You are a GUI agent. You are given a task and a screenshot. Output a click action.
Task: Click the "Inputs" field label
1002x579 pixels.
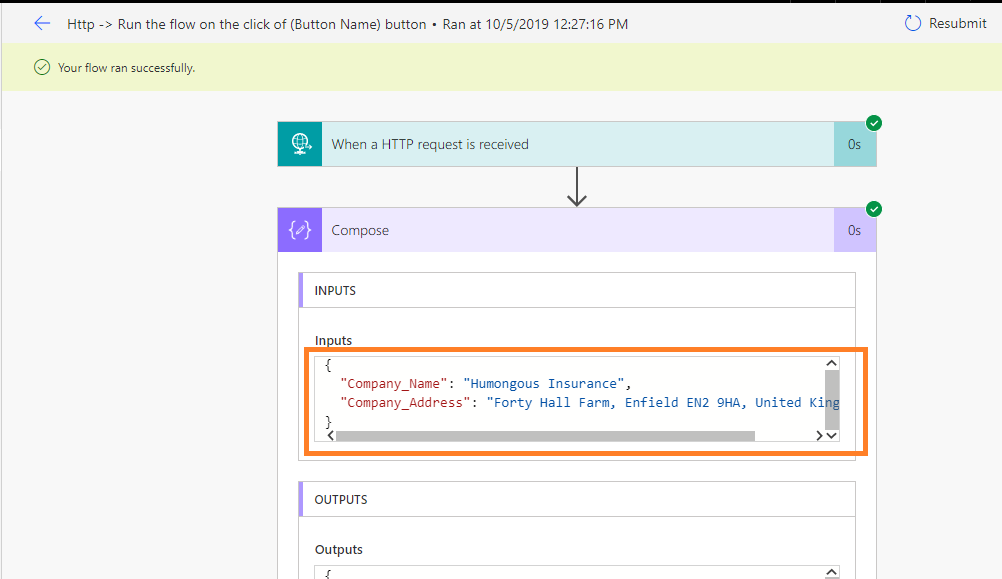(333, 341)
